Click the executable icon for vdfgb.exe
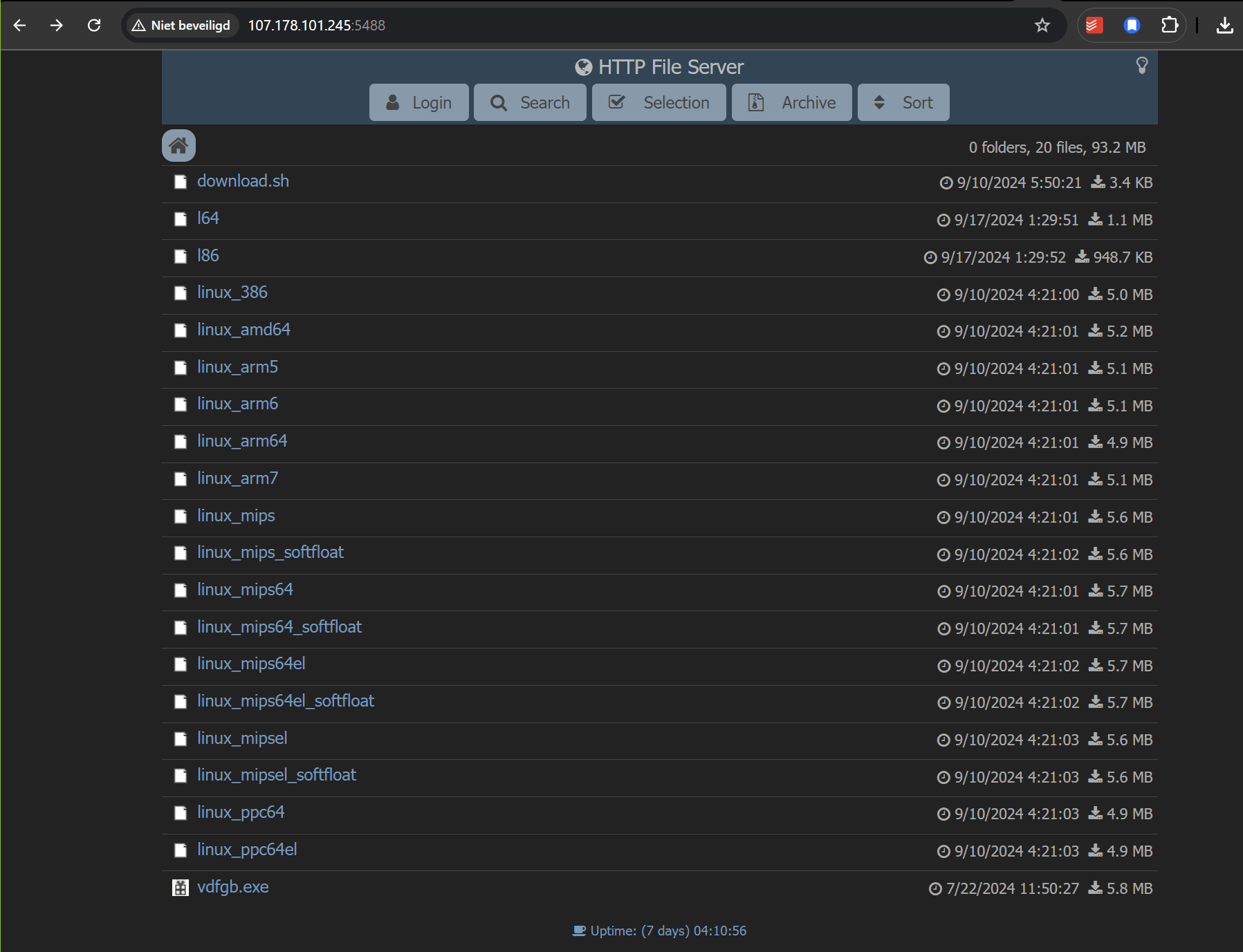 tap(179, 887)
